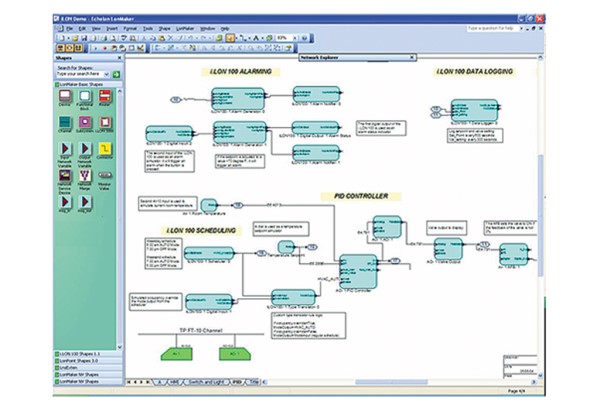The width and height of the screenshot is (600, 411).
Task: Open the zoom percentage dropdown
Action: pyautogui.click(x=294, y=38)
